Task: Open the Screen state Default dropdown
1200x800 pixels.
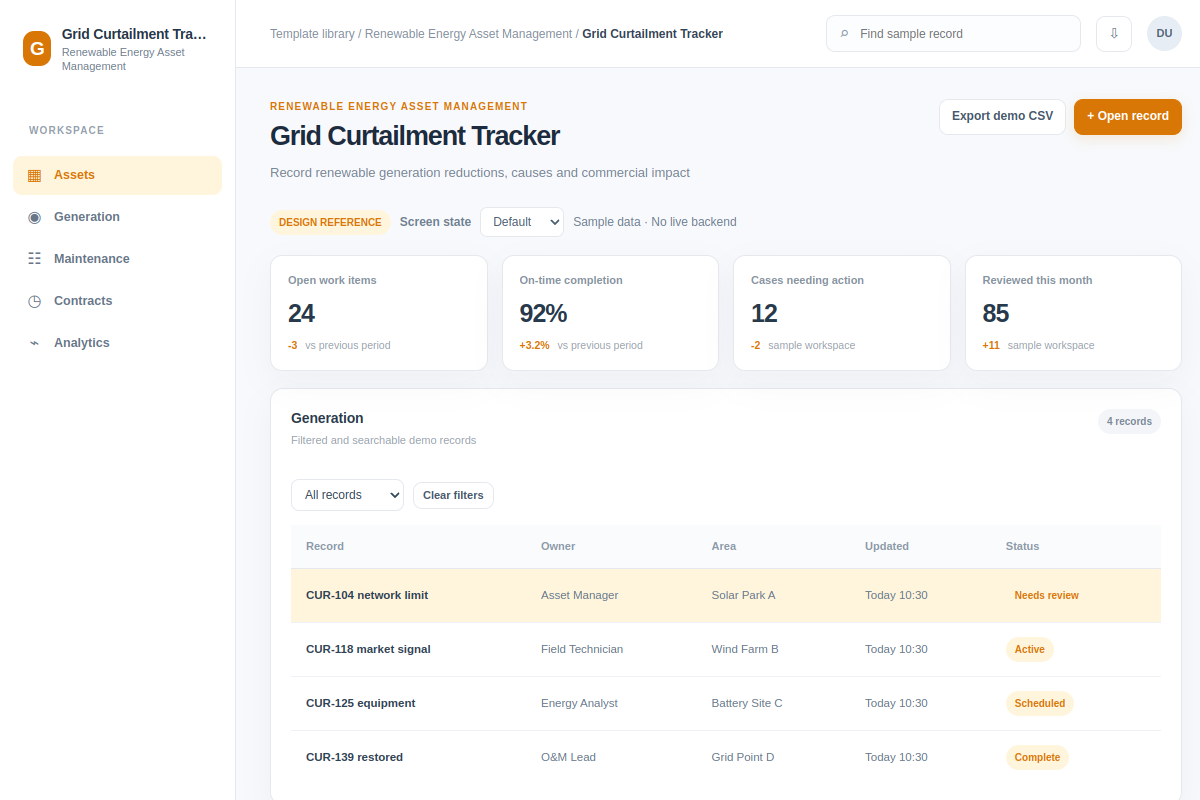Action: click(x=522, y=222)
